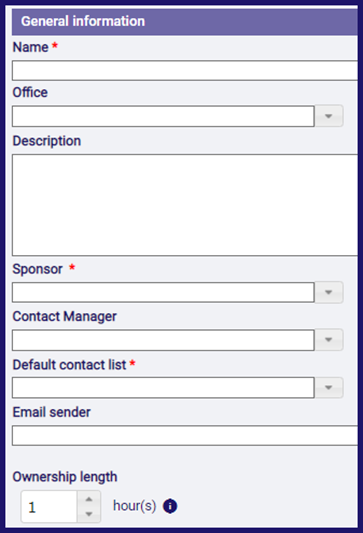Focus the Sponsor combo box field
The width and height of the screenshot is (363, 533).
pyautogui.click(x=163, y=292)
